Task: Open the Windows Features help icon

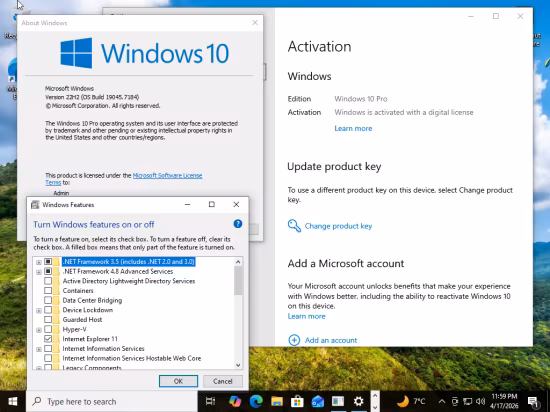Action: tap(238, 224)
